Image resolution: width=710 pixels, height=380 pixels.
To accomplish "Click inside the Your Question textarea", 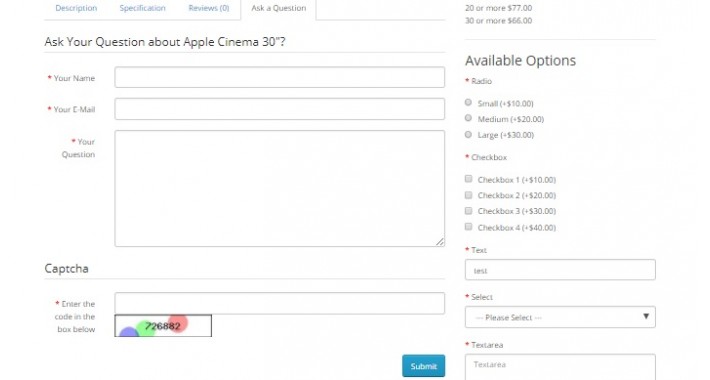I will (x=279, y=188).
